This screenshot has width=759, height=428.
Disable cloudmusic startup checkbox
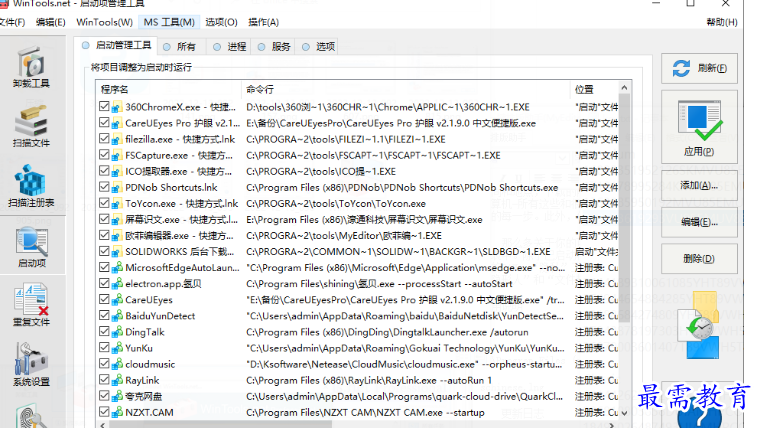104,364
